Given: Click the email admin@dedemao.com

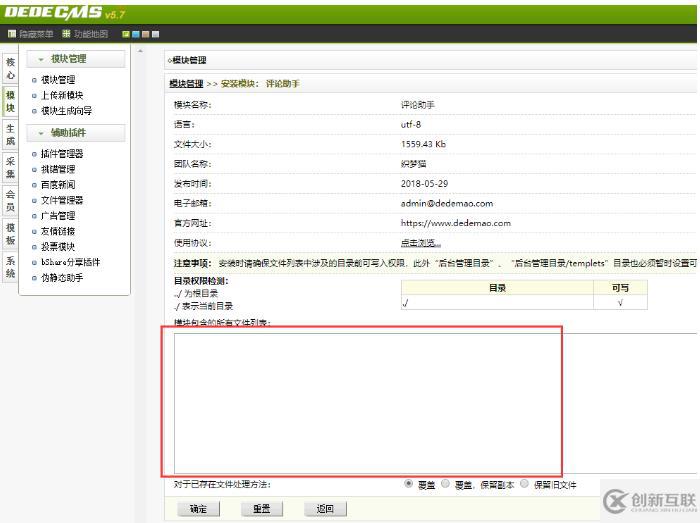Looking at the screenshot, I should tap(447, 203).
